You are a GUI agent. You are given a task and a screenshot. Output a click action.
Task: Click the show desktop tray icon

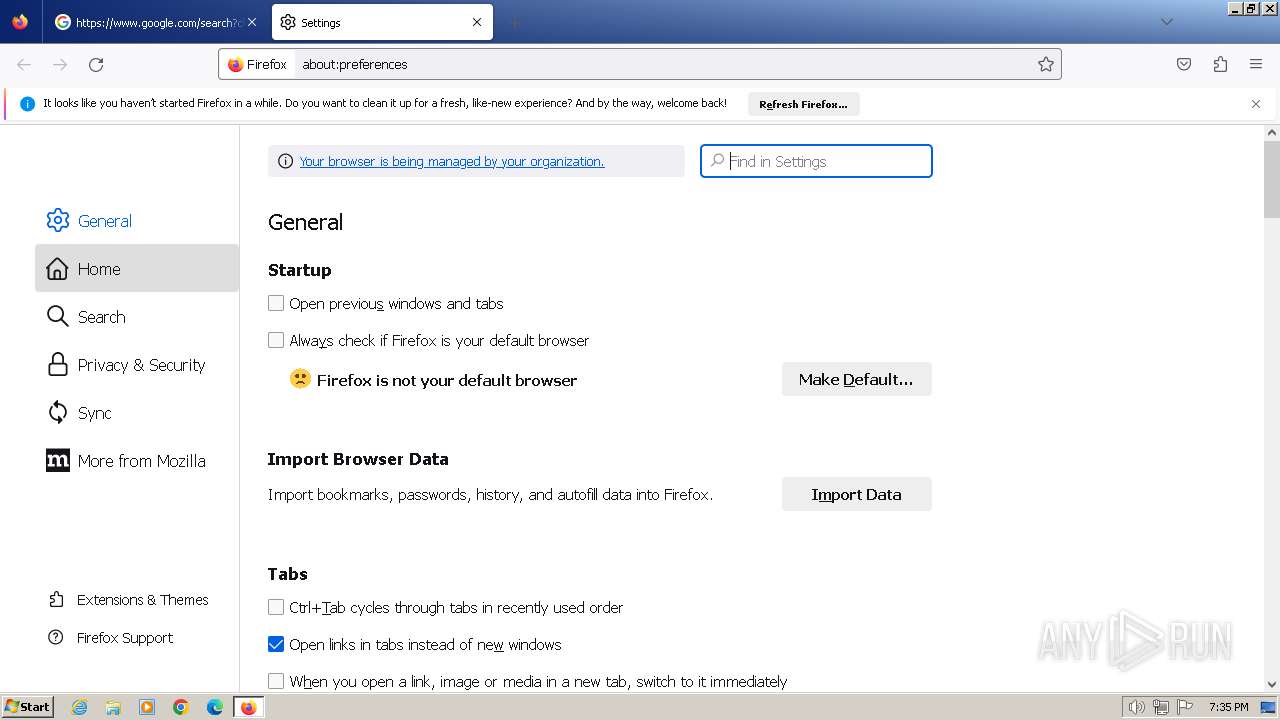coord(1268,707)
